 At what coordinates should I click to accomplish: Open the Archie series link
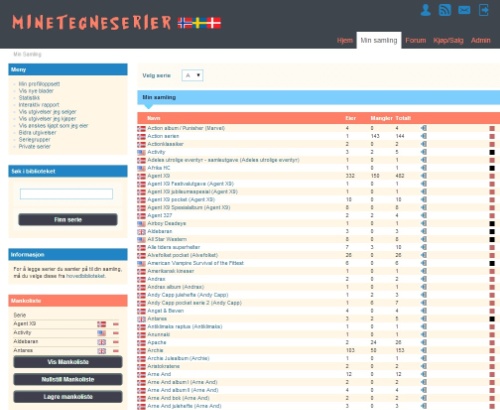[155, 350]
